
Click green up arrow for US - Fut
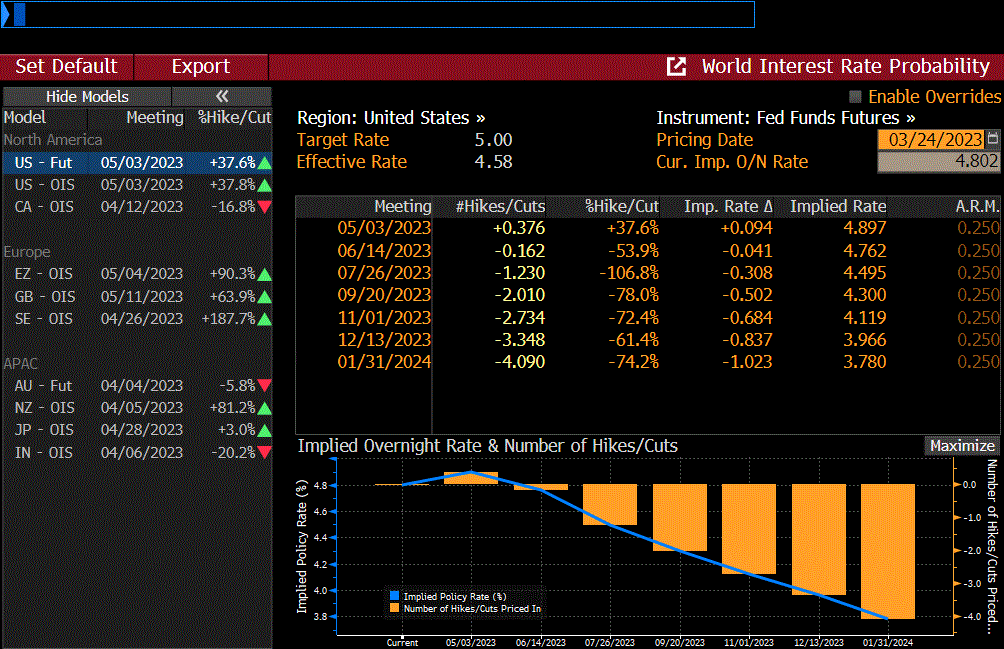coord(264,163)
